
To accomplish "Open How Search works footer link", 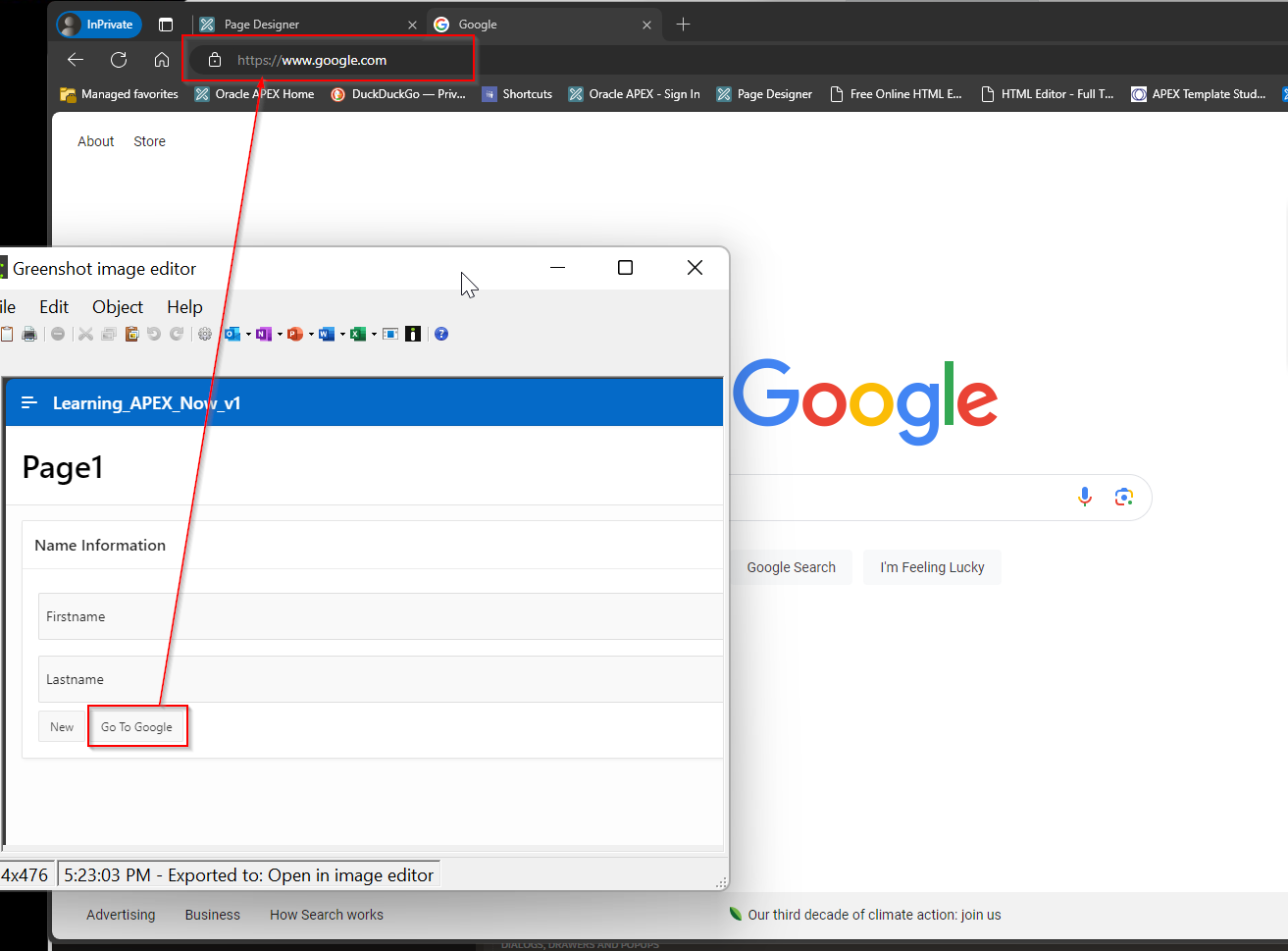I will click(327, 915).
